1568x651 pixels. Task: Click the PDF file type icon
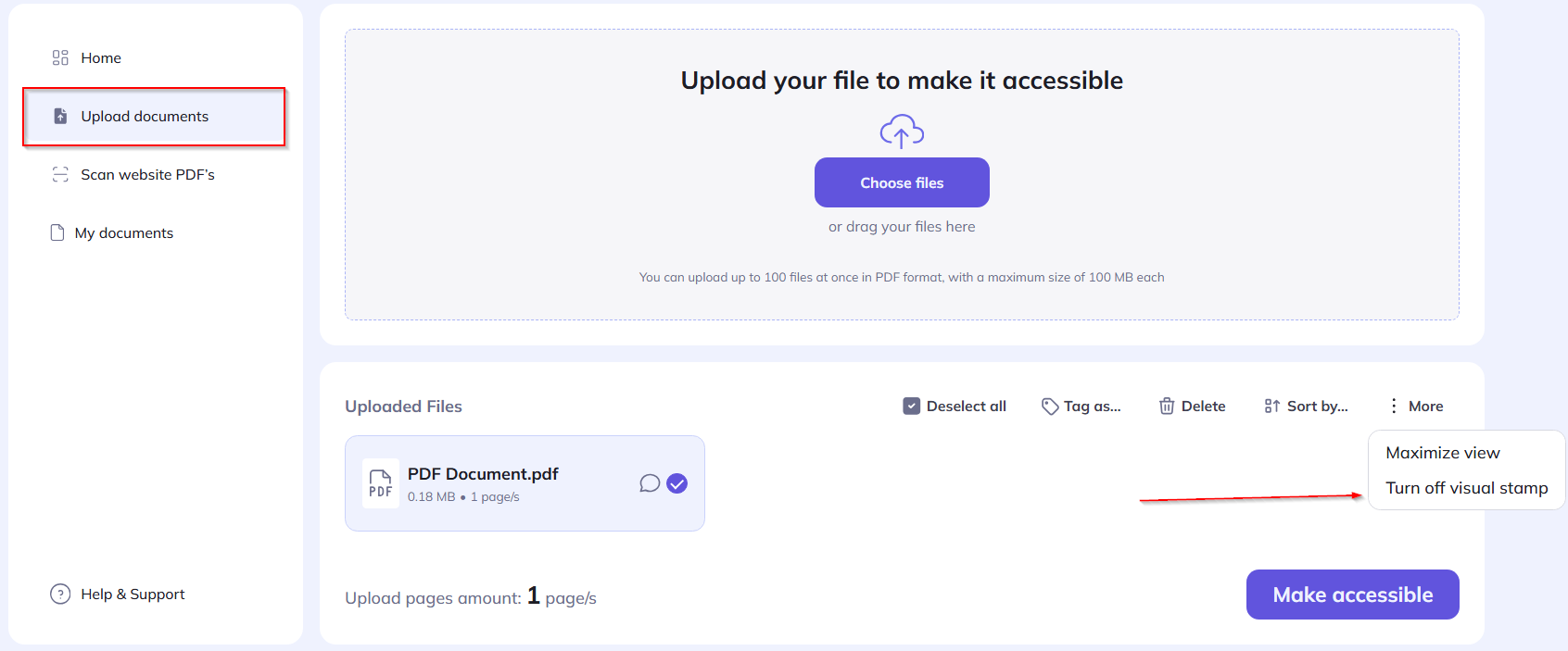pyautogui.click(x=380, y=483)
